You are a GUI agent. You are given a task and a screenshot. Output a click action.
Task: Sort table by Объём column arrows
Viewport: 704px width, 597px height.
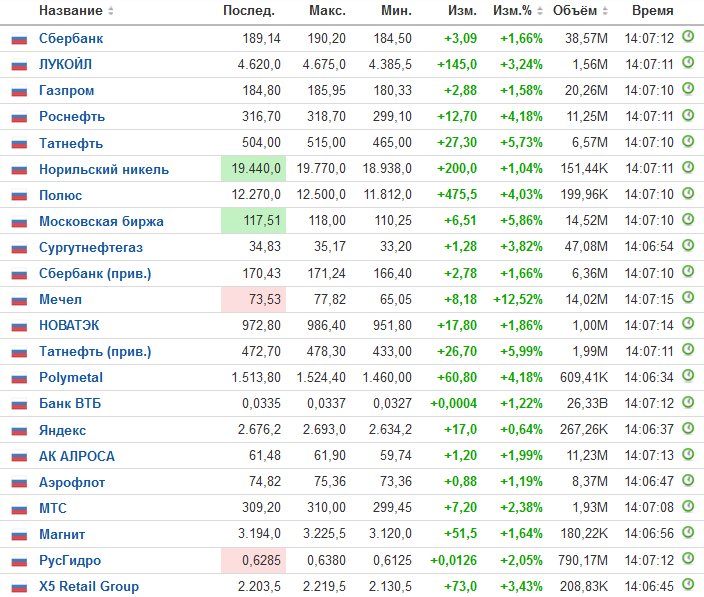click(x=605, y=11)
